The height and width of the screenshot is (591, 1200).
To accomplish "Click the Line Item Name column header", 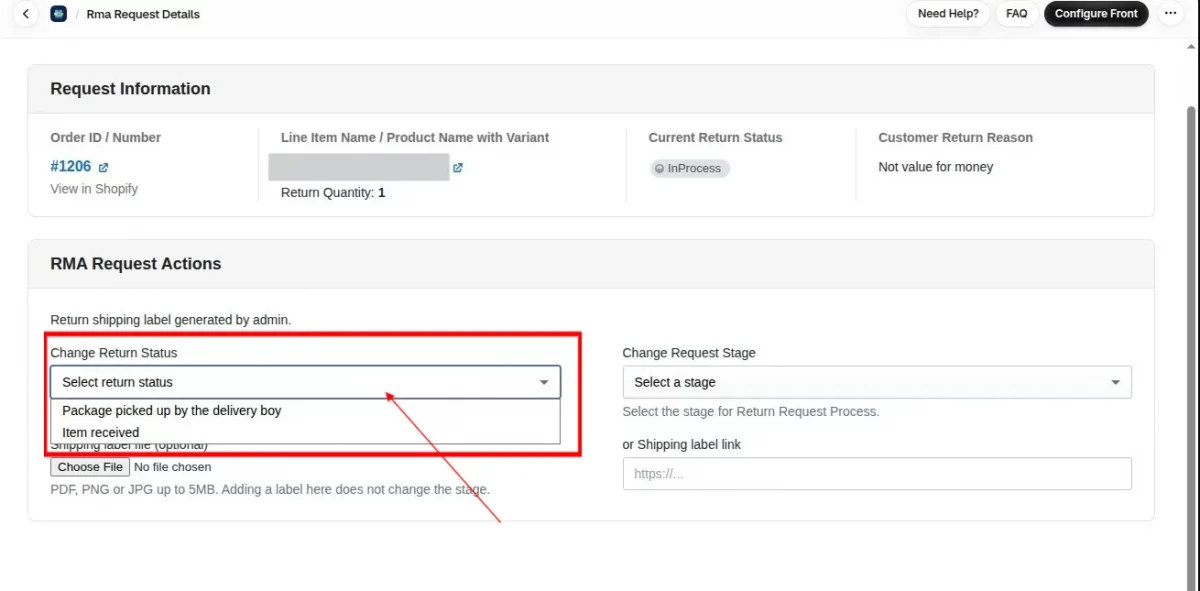I will click(x=415, y=138).
